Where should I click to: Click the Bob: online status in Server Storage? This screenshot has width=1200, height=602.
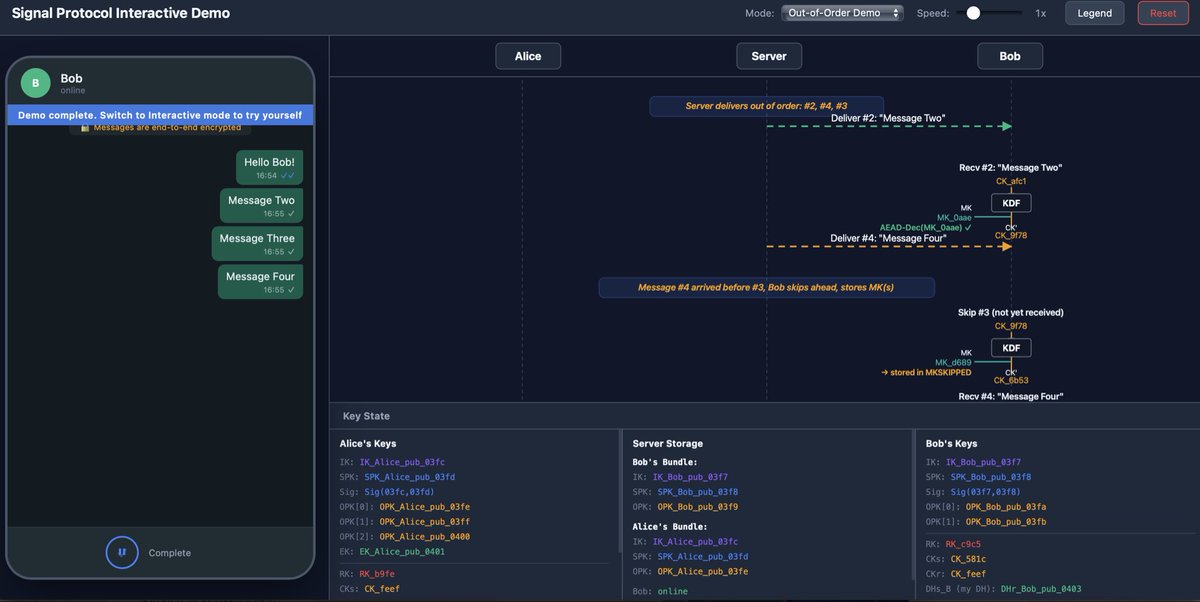click(x=660, y=591)
